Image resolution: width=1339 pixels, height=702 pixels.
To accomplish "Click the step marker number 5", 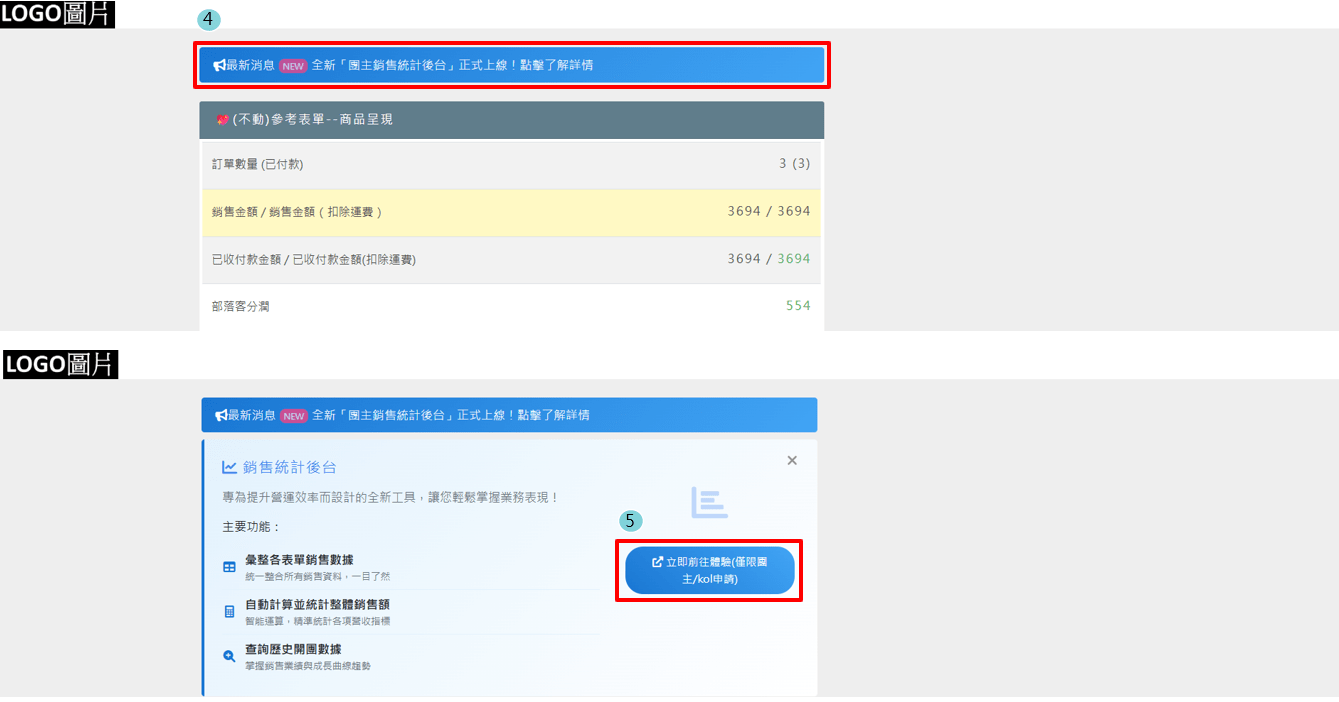I will click(x=630, y=521).
